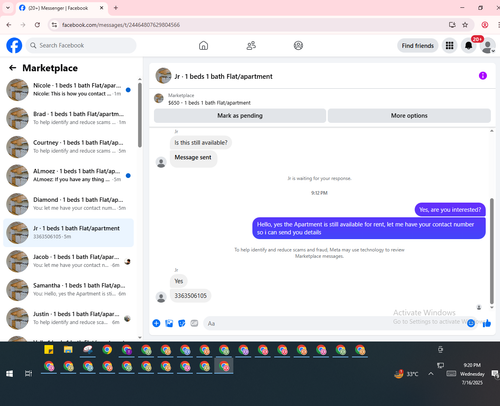Image resolution: width=500 pixels, height=406 pixels.
Task: Open Sticky Notes from taskbar
Action: 49,350
